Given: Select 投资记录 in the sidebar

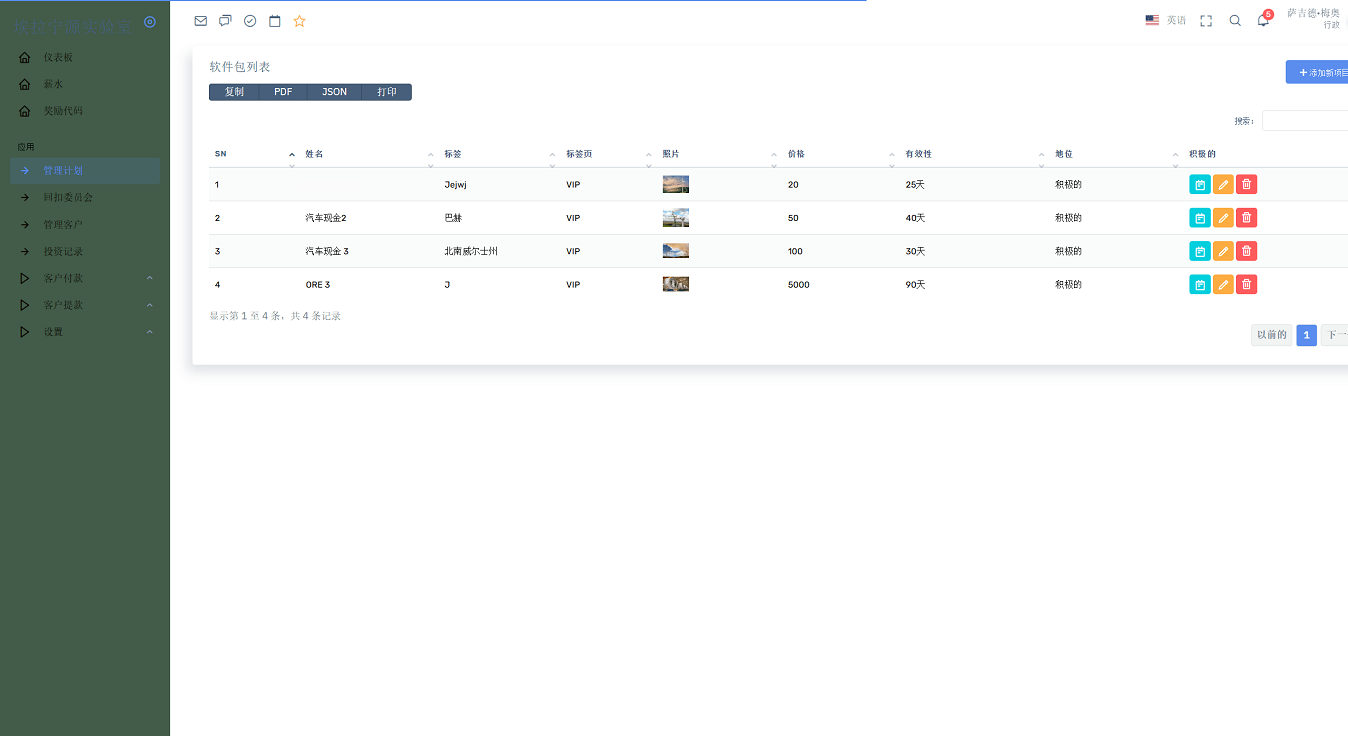Looking at the screenshot, I should click(x=63, y=252).
